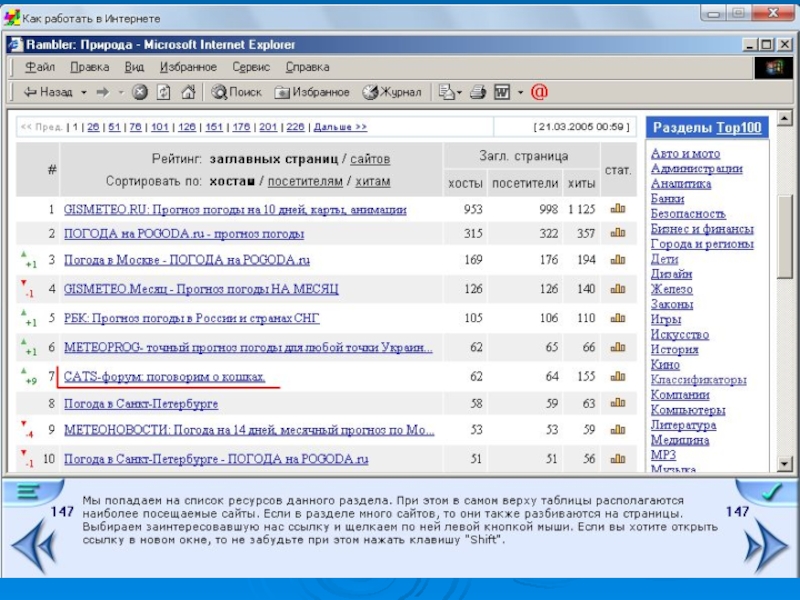Image resolution: width=800 pixels, height=600 pixels.
Task: Open the contents menu icon at bottom left
Action: click(x=30, y=493)
